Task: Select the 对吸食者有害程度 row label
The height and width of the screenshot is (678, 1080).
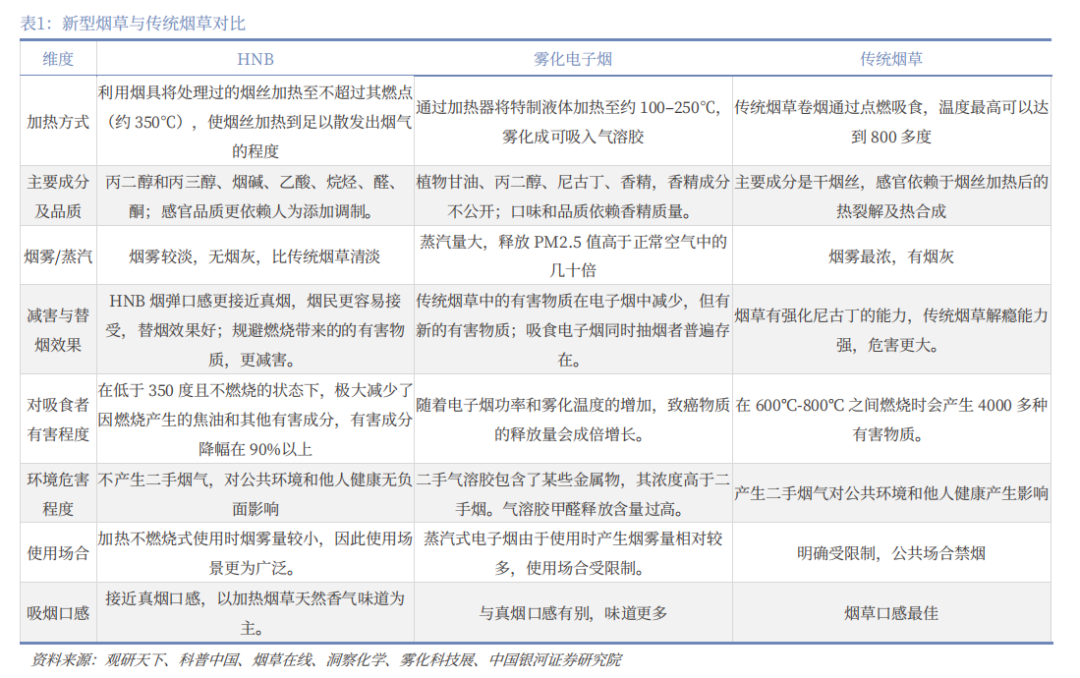Action: coord(58,420)
